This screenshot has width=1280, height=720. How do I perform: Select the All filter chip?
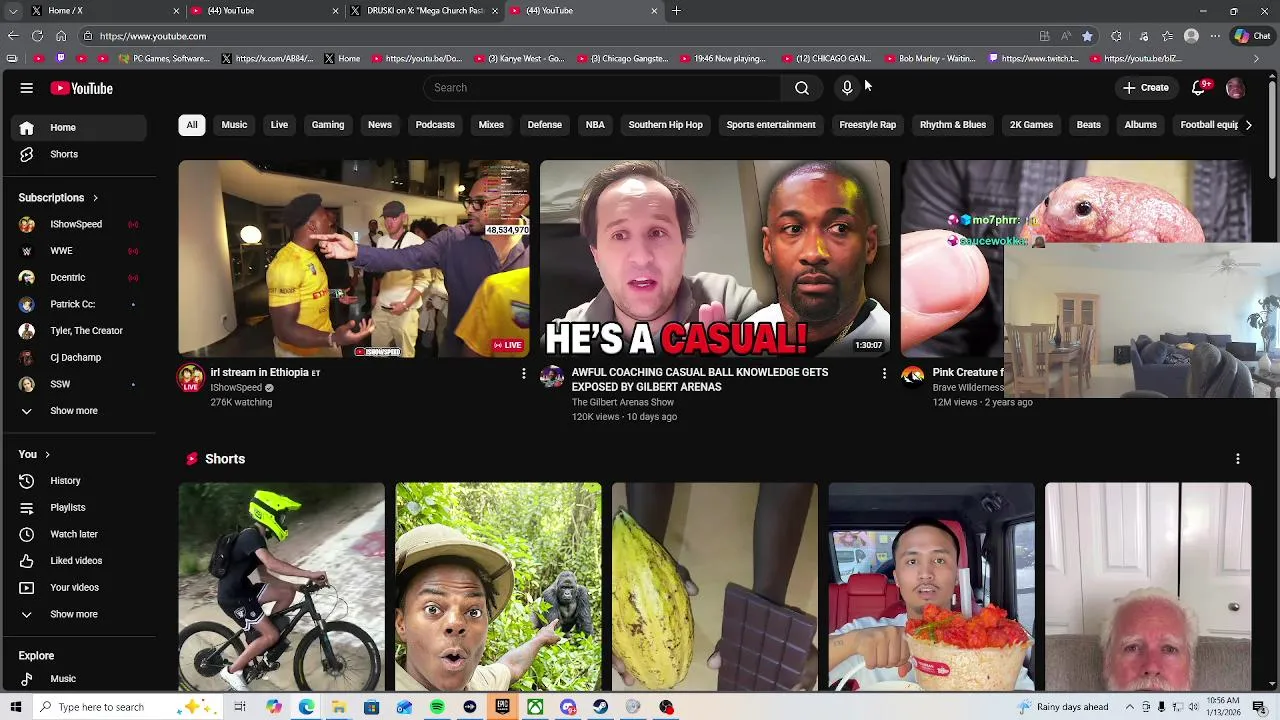[192, 125]
